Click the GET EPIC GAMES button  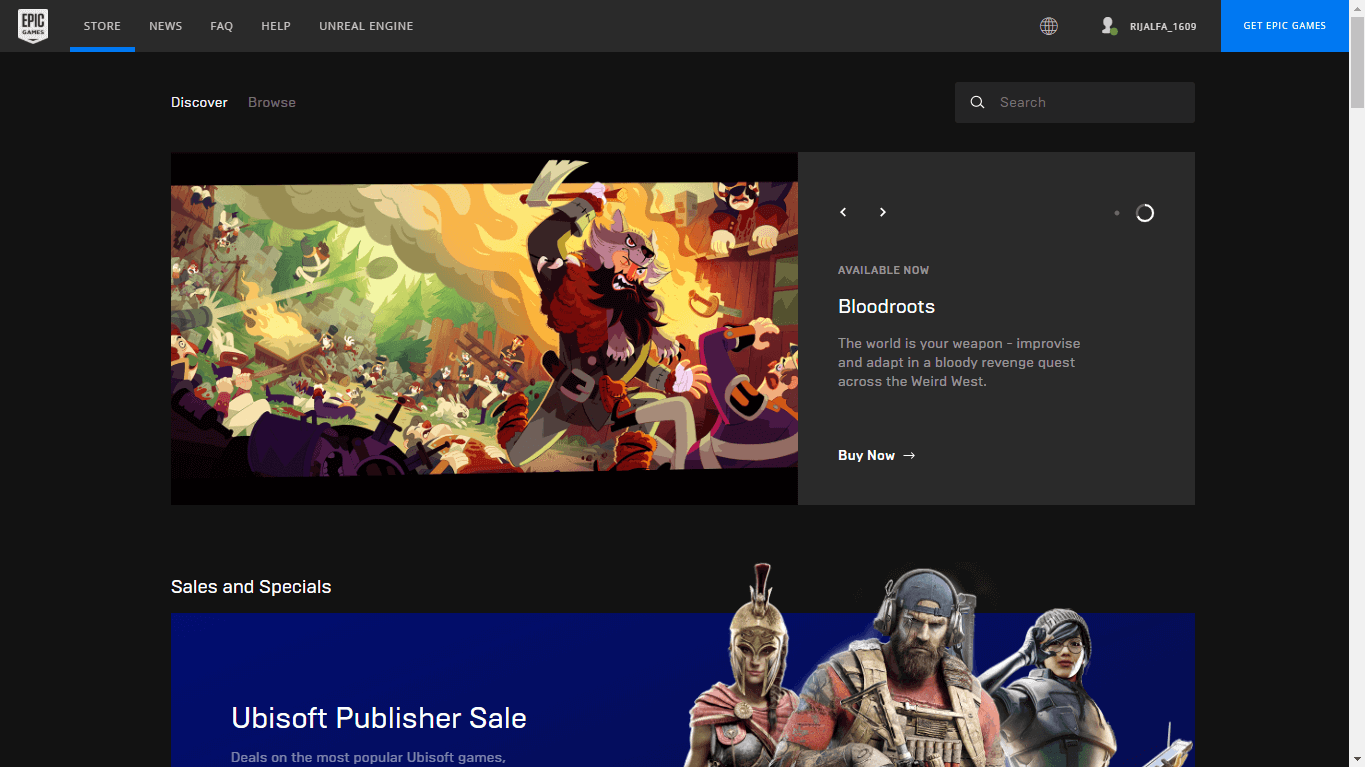(x=1285, y=26)
